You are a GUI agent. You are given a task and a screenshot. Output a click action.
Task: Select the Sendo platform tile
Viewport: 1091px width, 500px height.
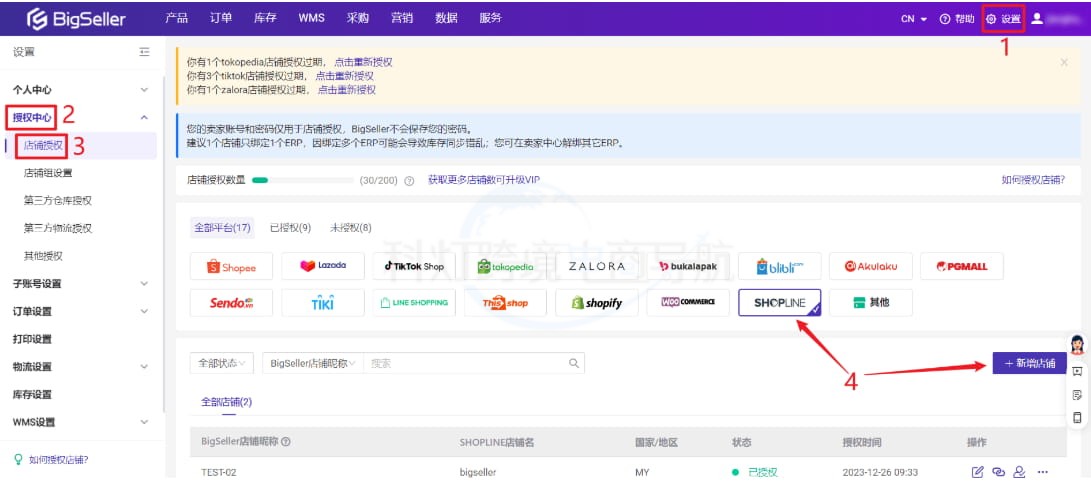[231, 303]
